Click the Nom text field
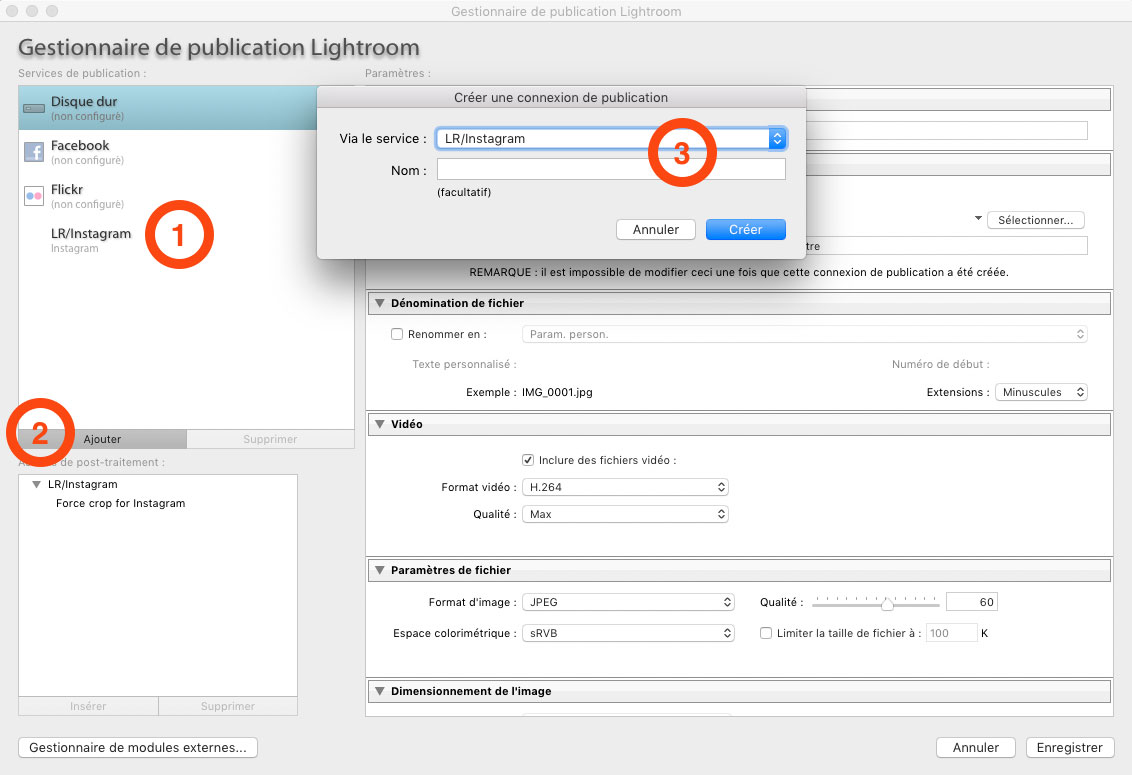Screen dimensions: 1132x775 click(610, 170)
